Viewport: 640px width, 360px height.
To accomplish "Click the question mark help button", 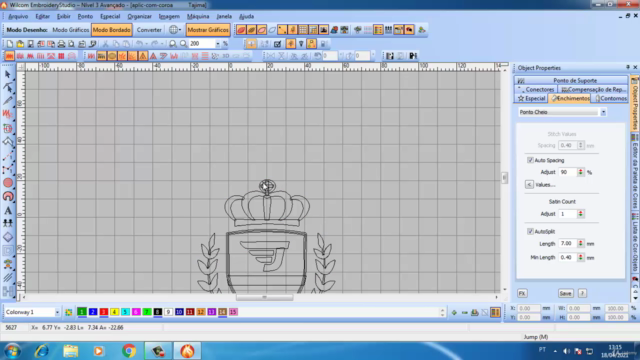I will point(582,293).
